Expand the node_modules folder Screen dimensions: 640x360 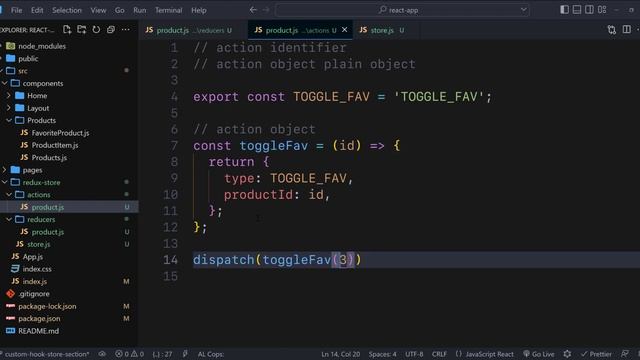click(42, 46)
